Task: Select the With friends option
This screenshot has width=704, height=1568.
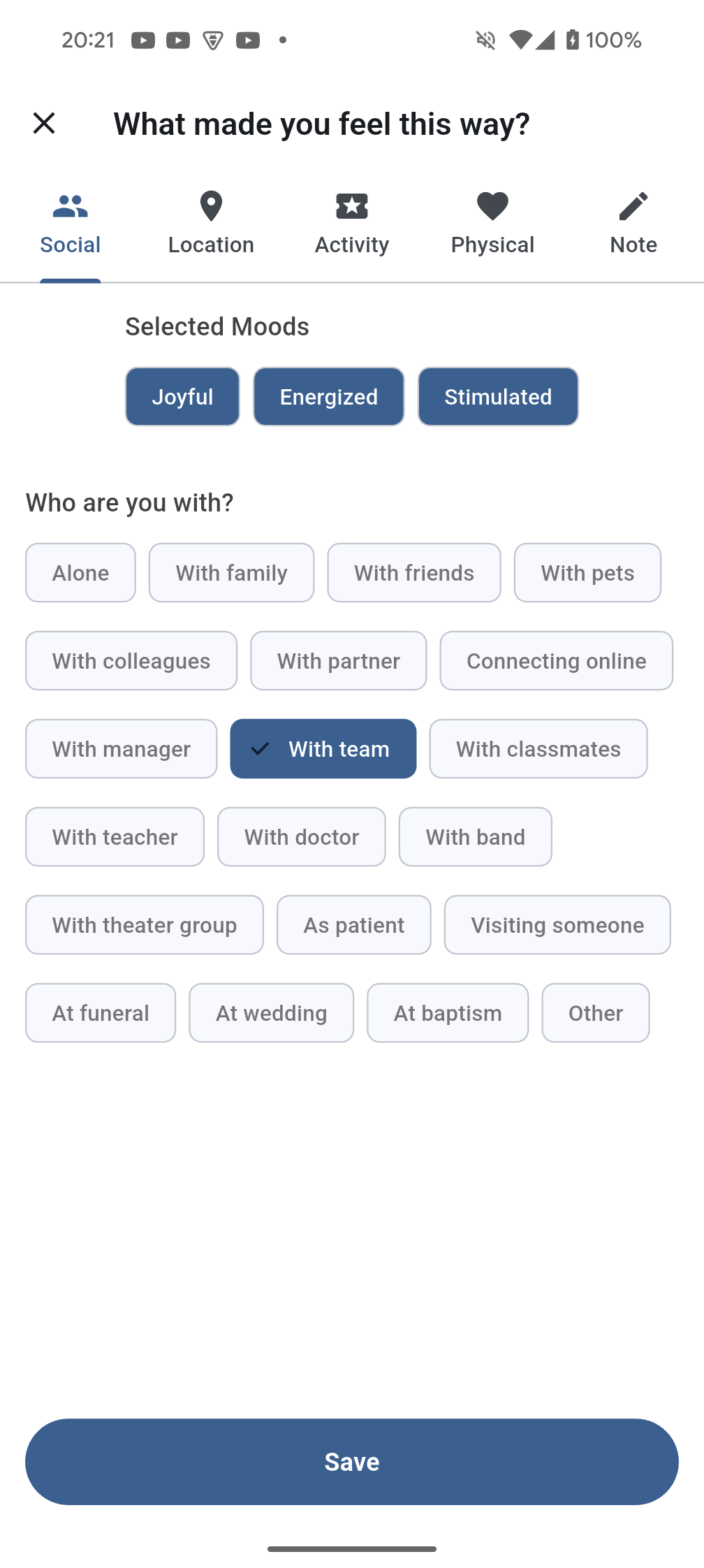Action: click(x=414, y=573)
